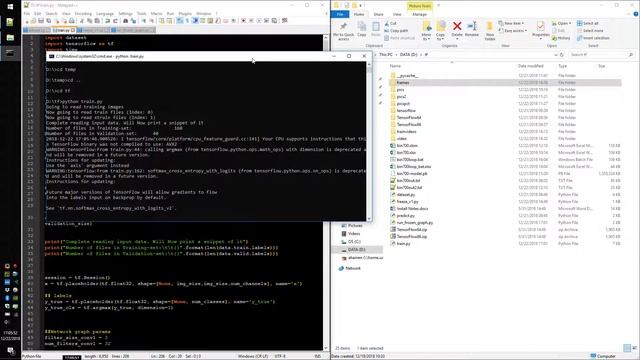This screenshot has height=360, width=640.
Task: Click Select none in Explorer ribbon
Action: click(x=590, y=31)
